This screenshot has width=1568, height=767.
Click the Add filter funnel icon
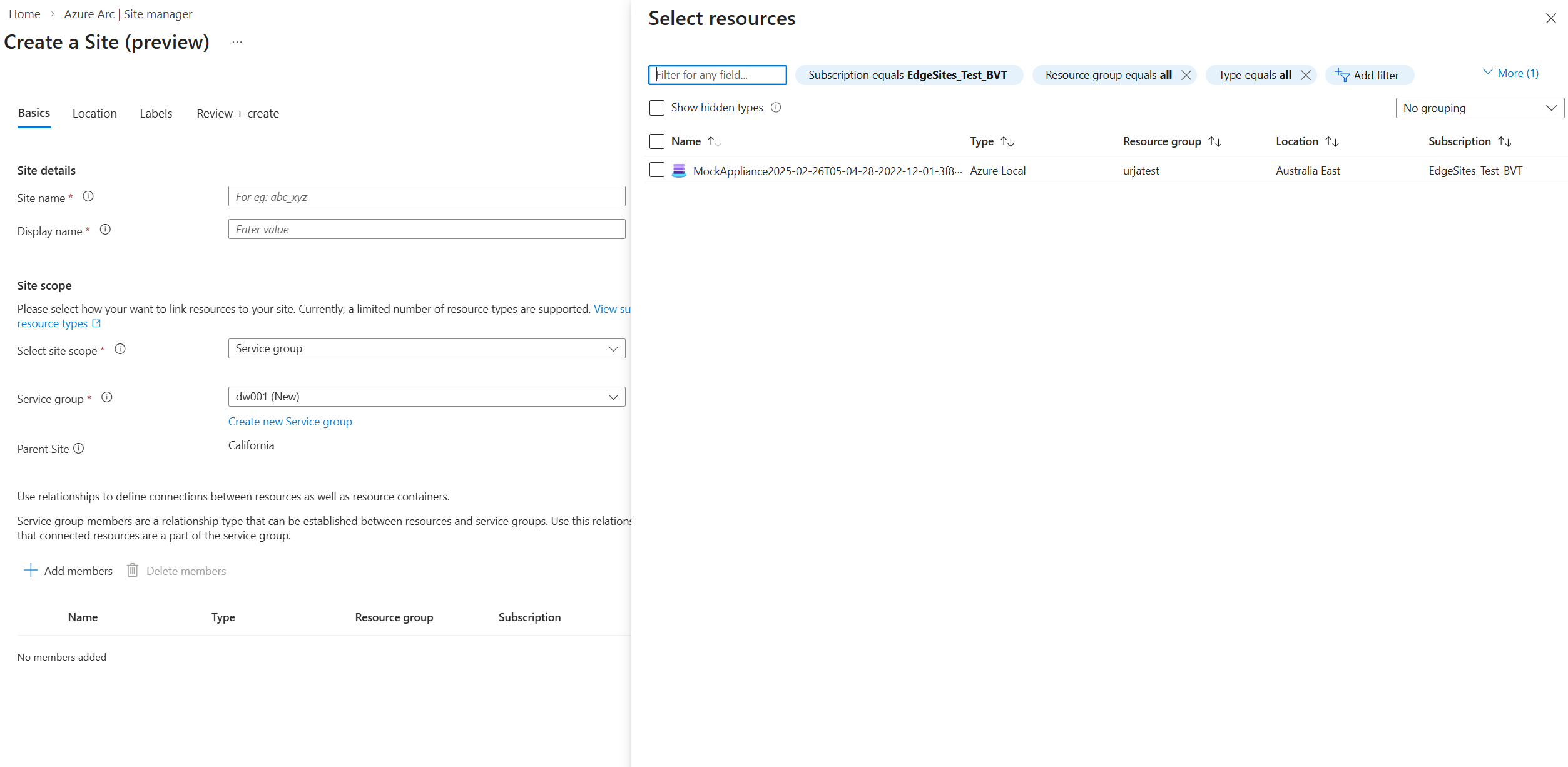click(x=1342, y=75)
